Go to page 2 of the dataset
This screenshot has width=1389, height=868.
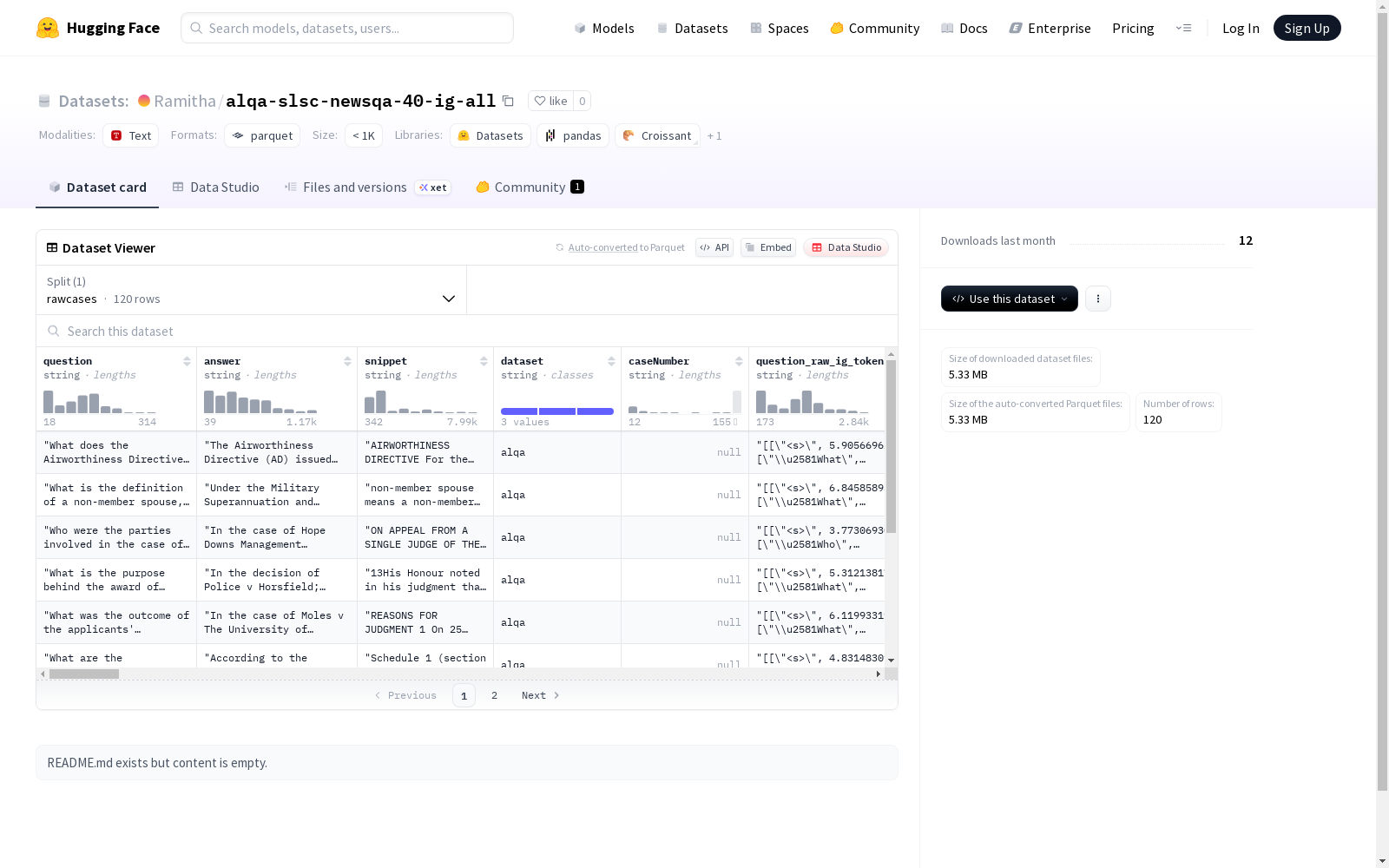(494, 695)
